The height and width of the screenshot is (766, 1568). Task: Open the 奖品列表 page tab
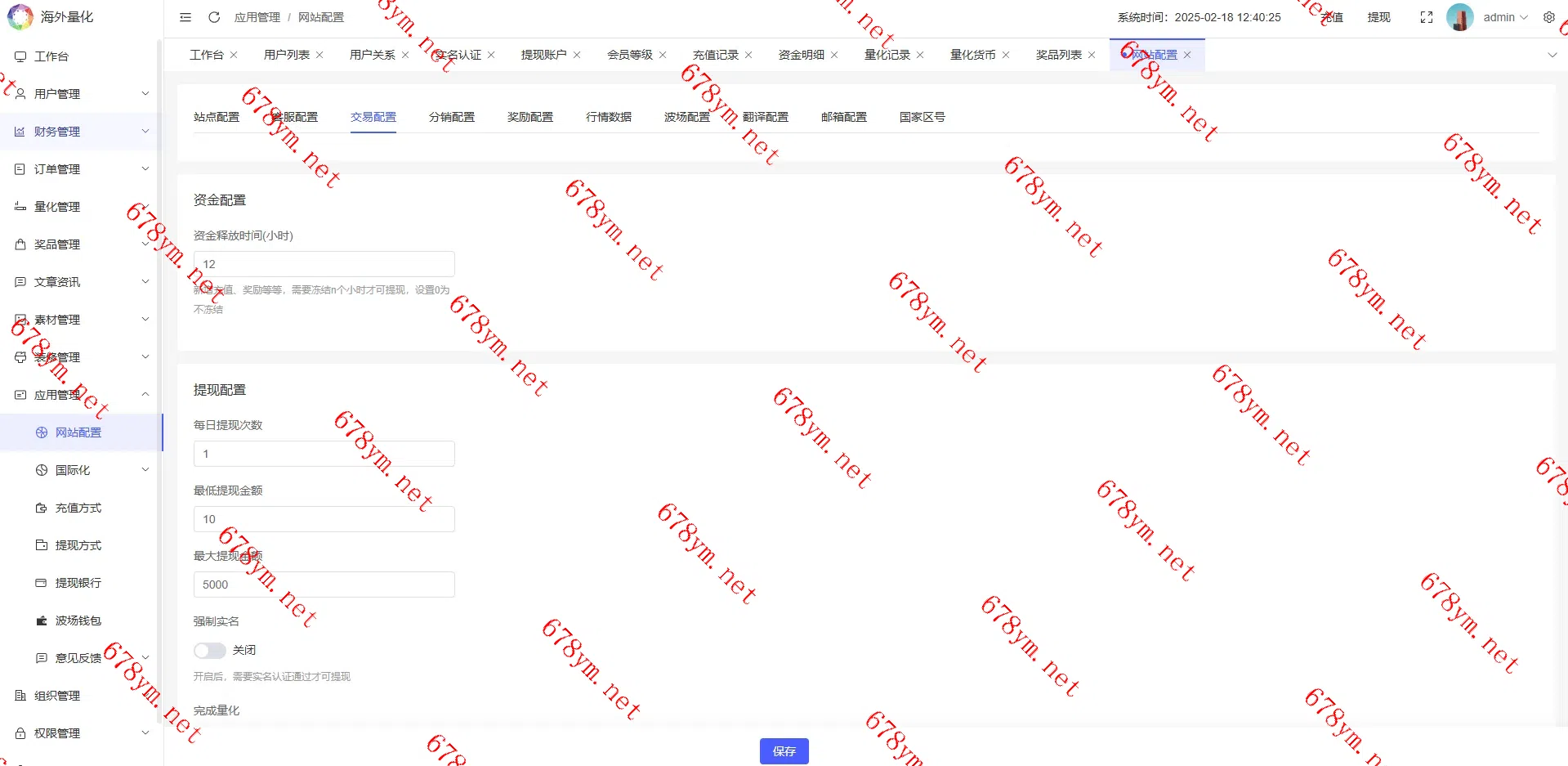tap(1059, 55)
